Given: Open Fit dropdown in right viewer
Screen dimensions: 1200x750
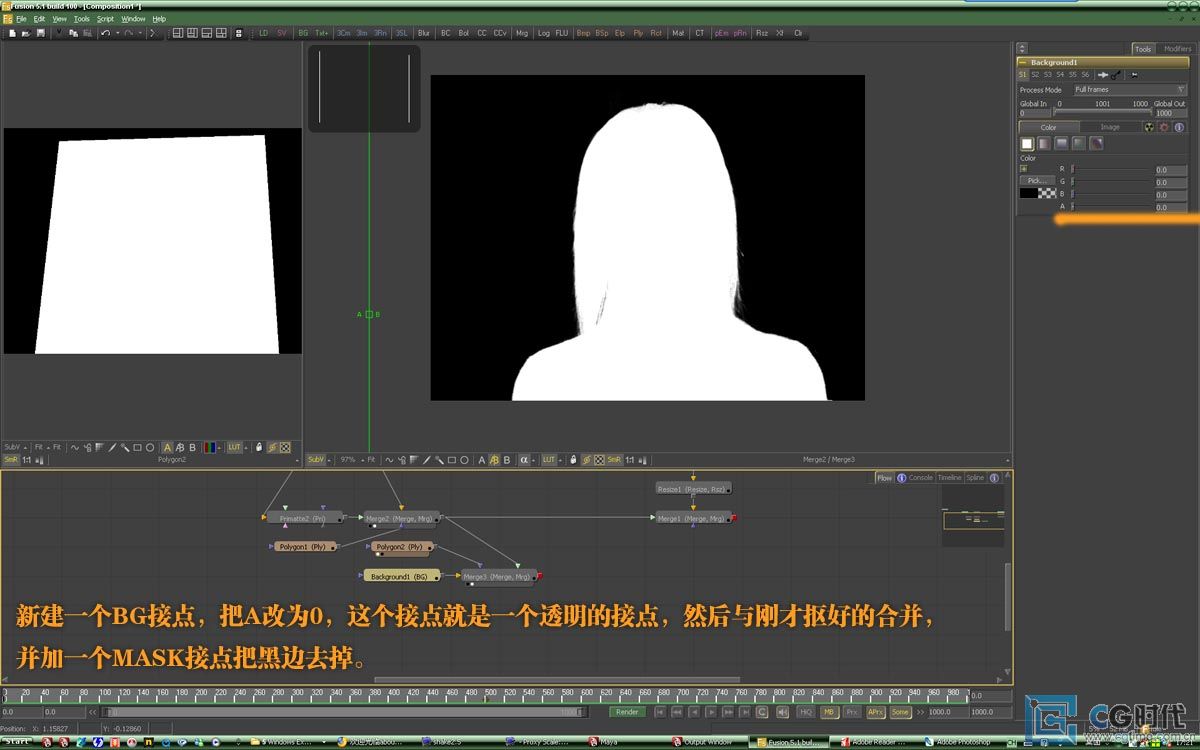Looking at the screenshot, I should click(x=372, y=460).
